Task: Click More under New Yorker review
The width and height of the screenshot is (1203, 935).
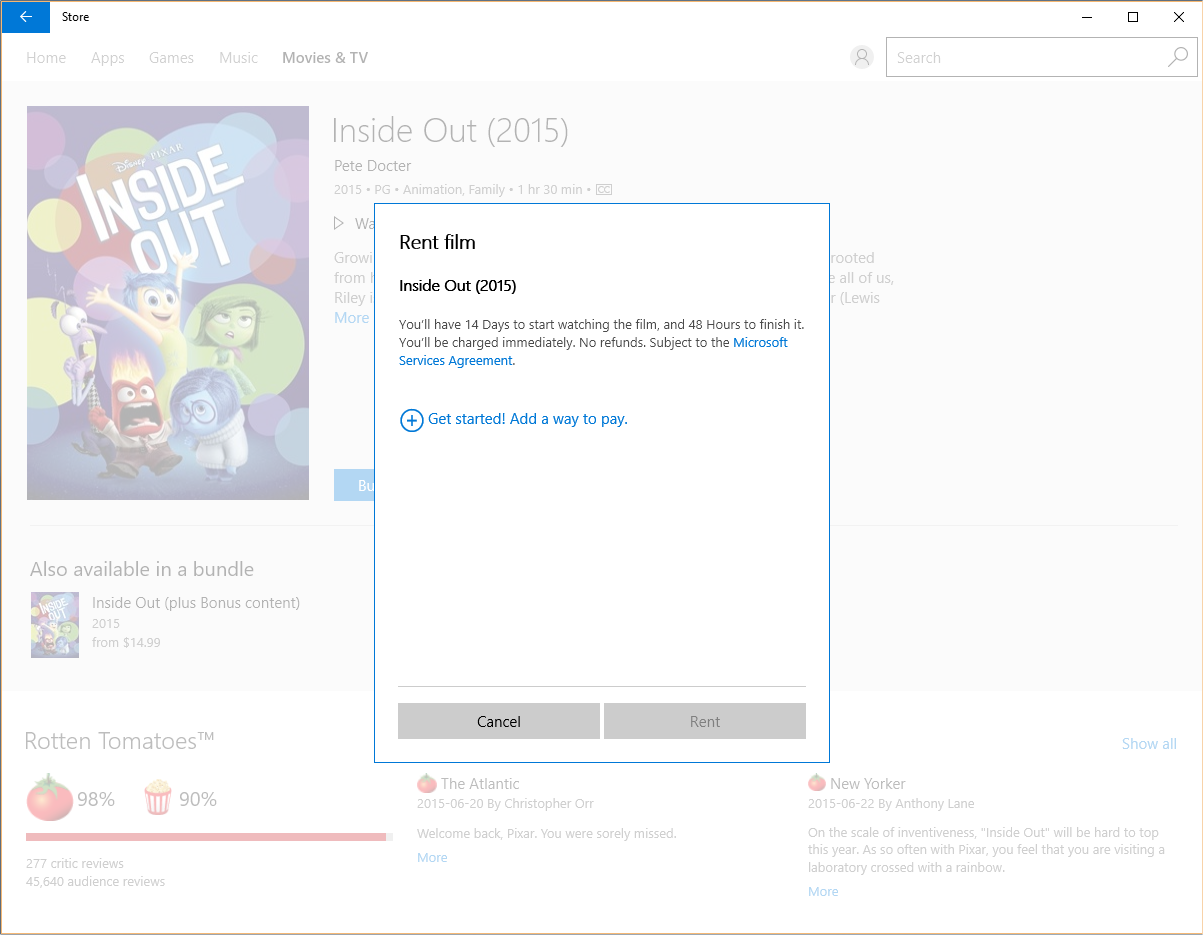Action: 823,891
